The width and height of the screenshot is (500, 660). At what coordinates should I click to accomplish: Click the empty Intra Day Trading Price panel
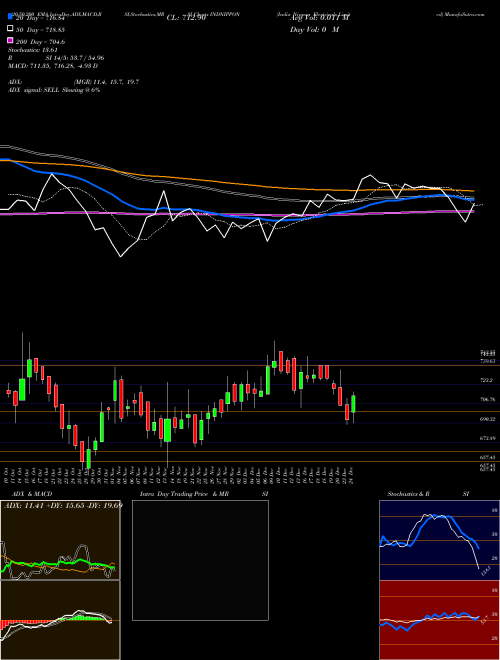(200, 560)
